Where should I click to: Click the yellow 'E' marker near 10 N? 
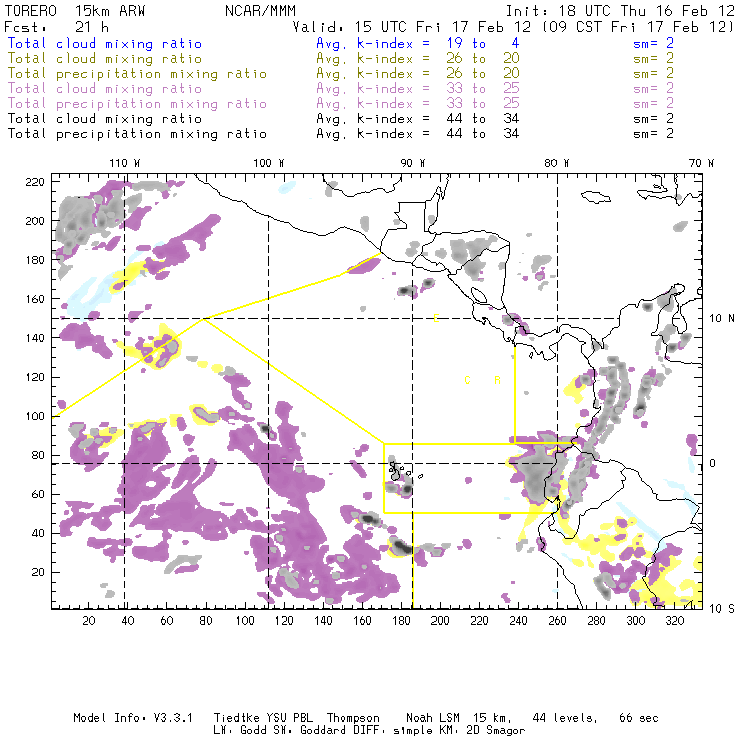point(437,319)
